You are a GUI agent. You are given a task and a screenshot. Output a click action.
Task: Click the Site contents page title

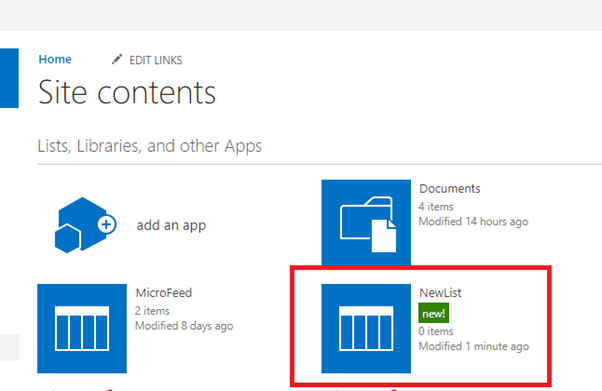pos(127,92)
